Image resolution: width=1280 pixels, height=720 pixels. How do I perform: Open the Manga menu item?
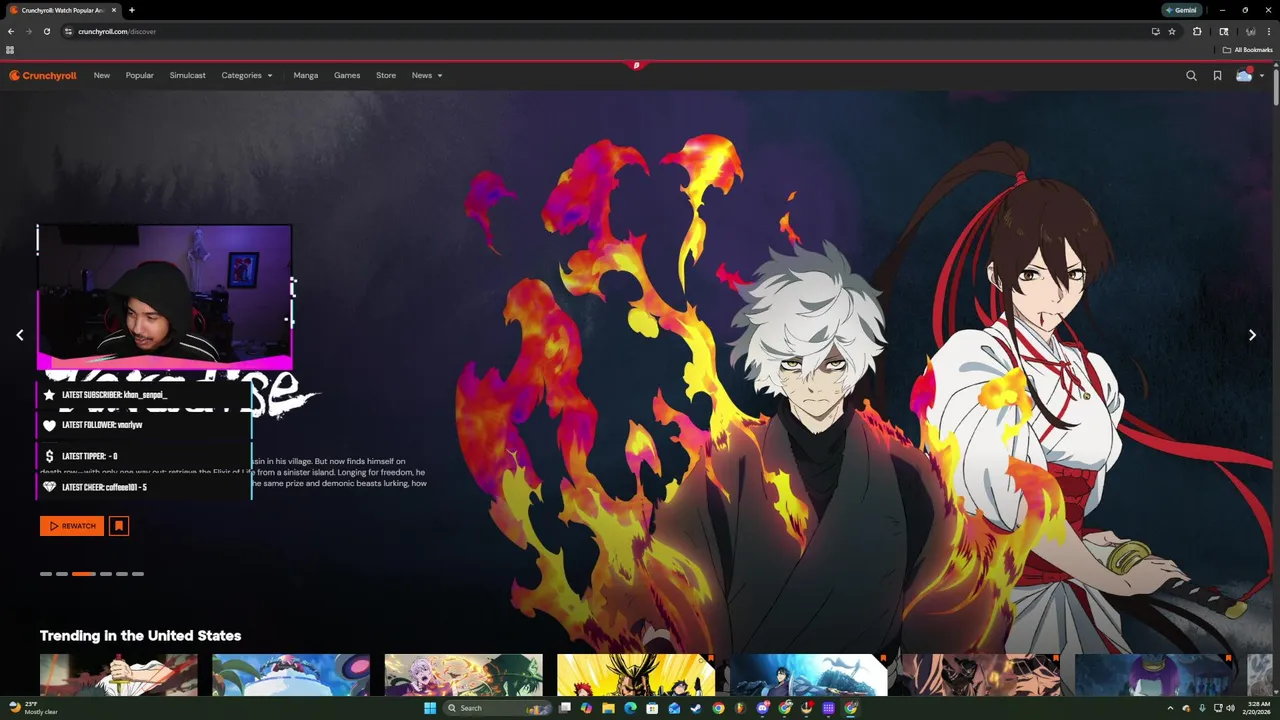pyautogui.click(x=306, y=75)
